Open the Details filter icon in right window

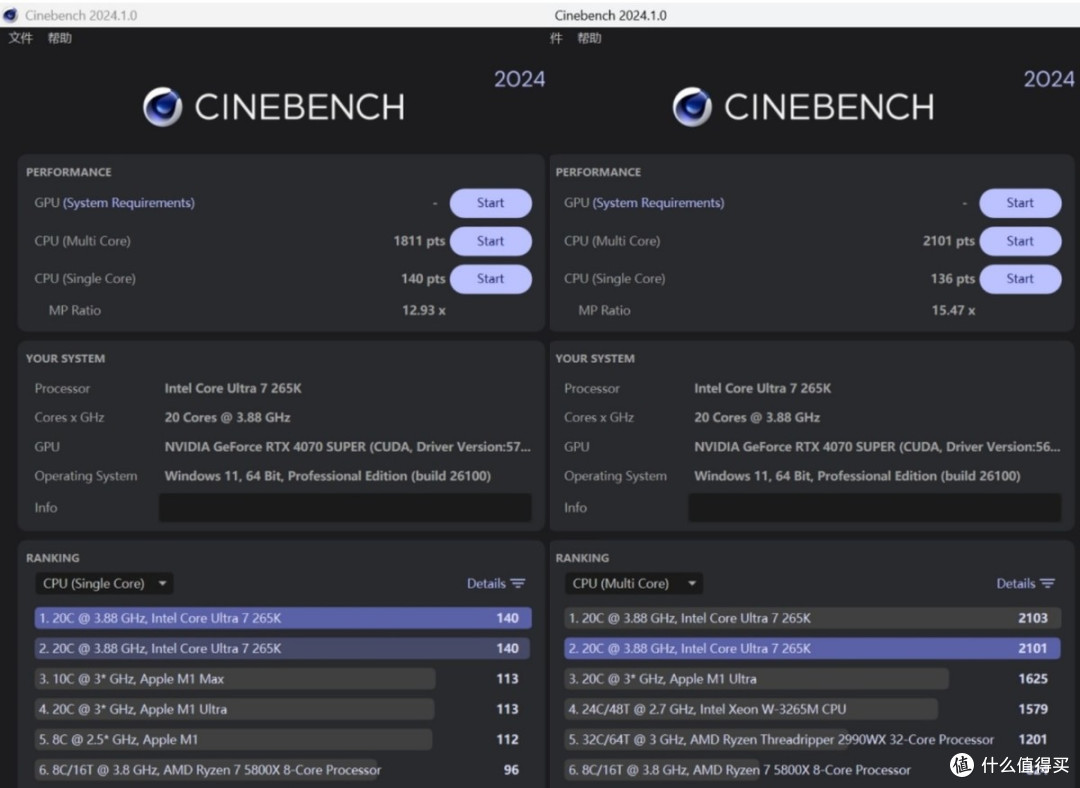coord(1048,583)
